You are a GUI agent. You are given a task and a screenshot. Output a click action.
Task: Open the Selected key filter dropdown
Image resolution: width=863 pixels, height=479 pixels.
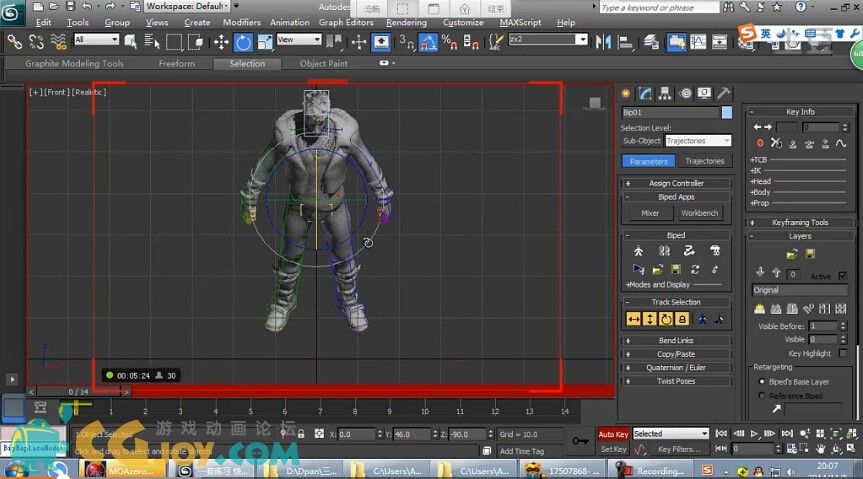(x=671, y=434)
